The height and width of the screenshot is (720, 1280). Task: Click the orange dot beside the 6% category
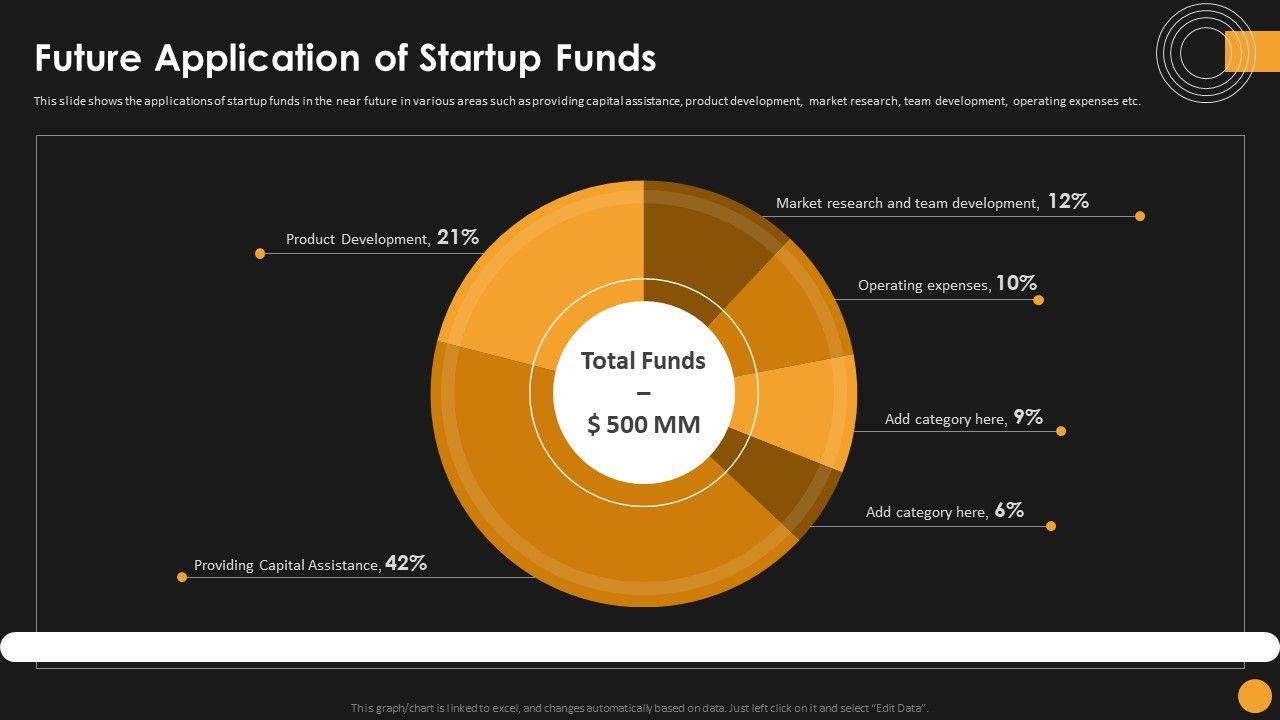coord(1051,526)
